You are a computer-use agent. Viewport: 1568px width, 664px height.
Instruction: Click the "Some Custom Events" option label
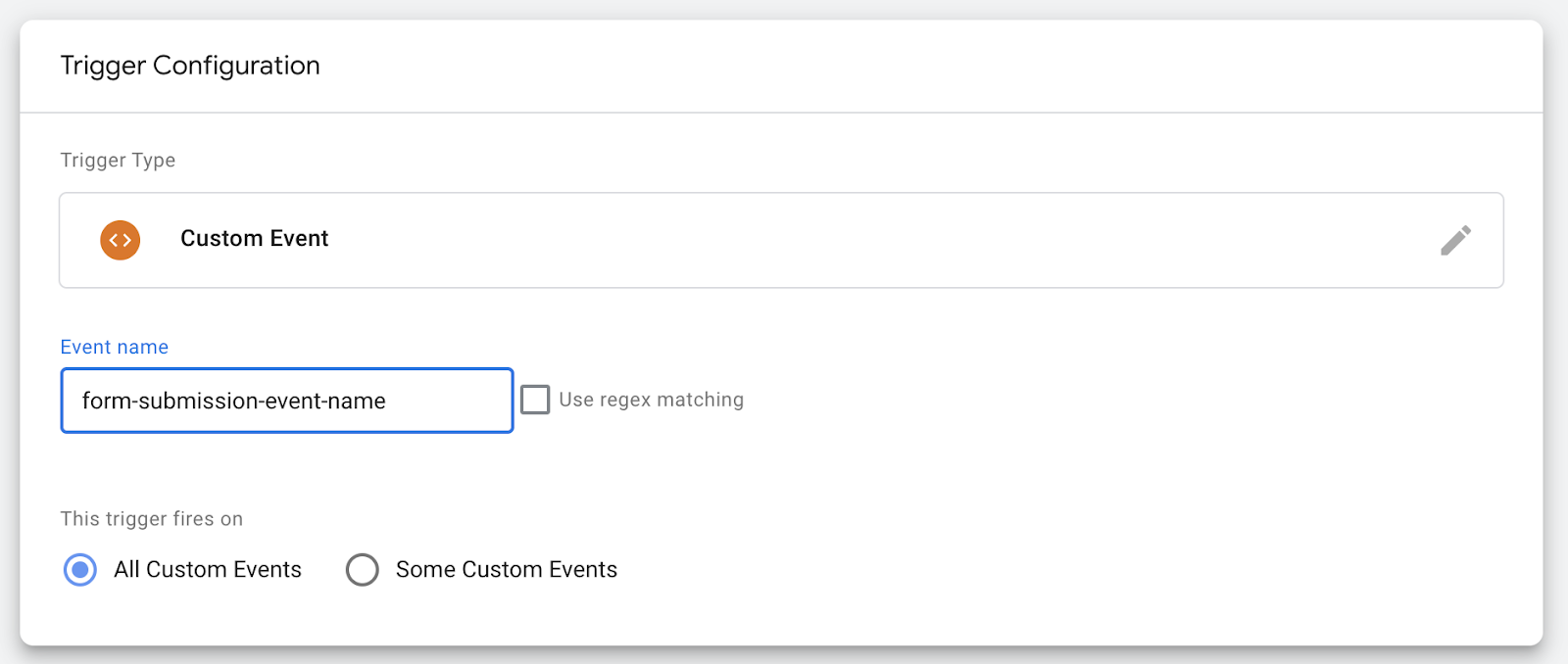point(506,569)
